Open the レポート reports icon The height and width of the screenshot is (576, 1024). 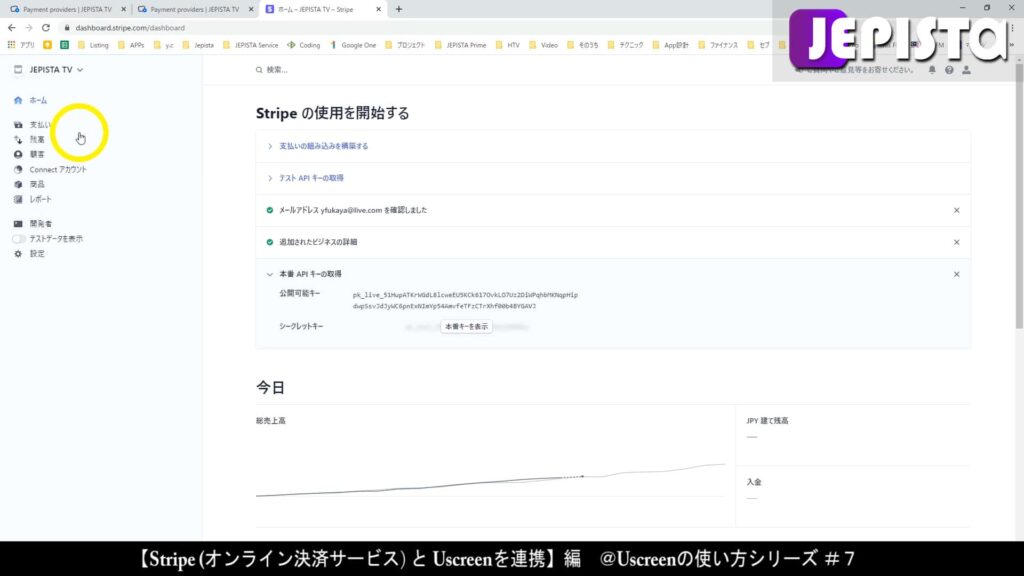[18, 200]
